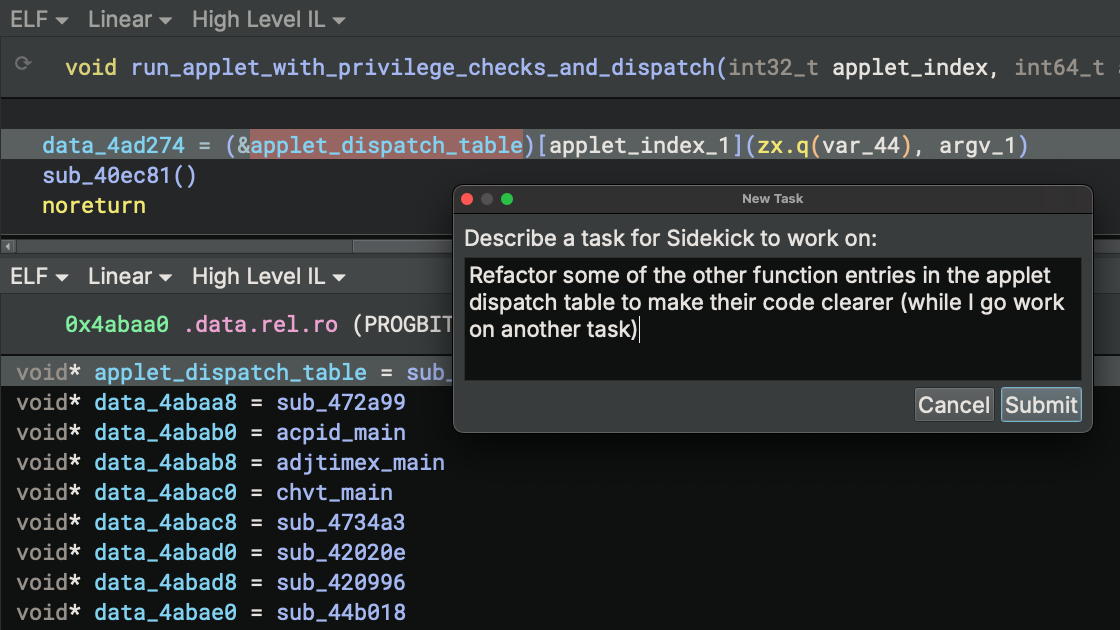Cancel the New Task dialog

(x=953, y=405)
